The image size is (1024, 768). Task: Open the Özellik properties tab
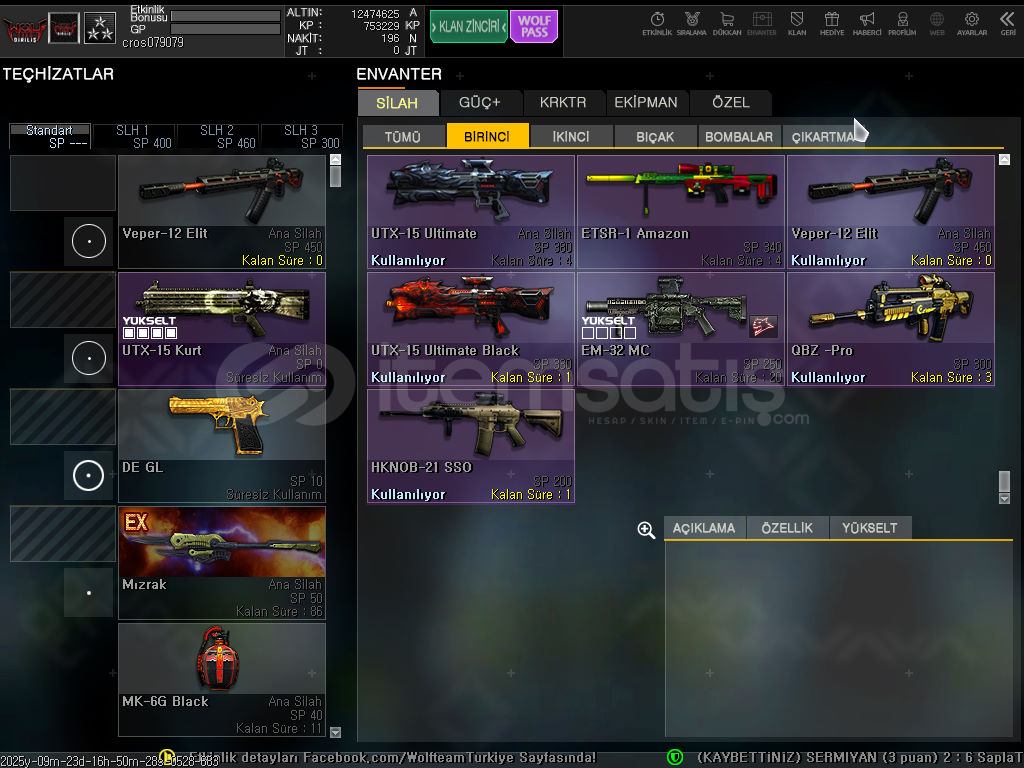pyautogui.click(x=787, y=528)
